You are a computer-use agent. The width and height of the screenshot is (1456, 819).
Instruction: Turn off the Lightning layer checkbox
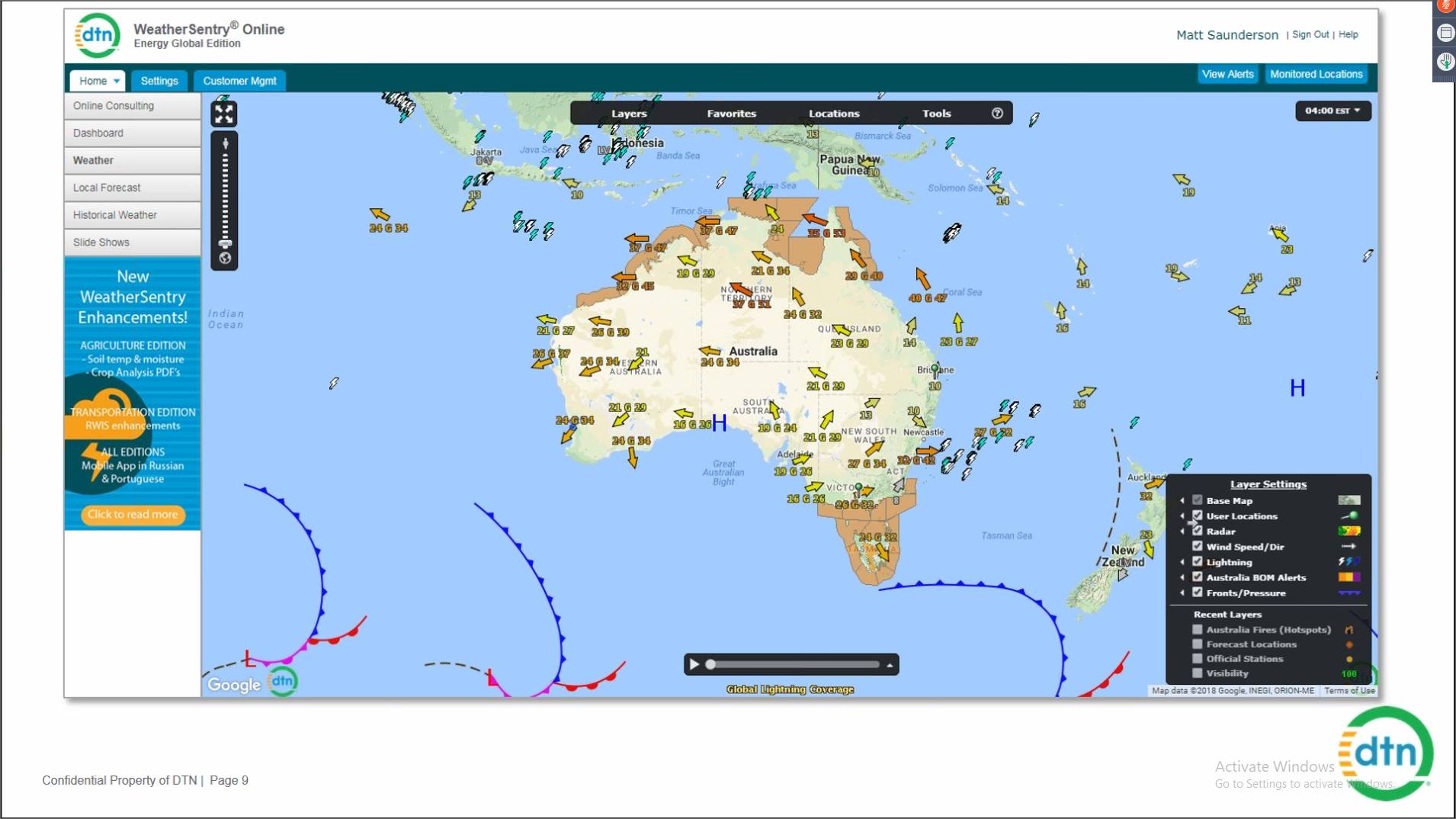point(1198,562)
